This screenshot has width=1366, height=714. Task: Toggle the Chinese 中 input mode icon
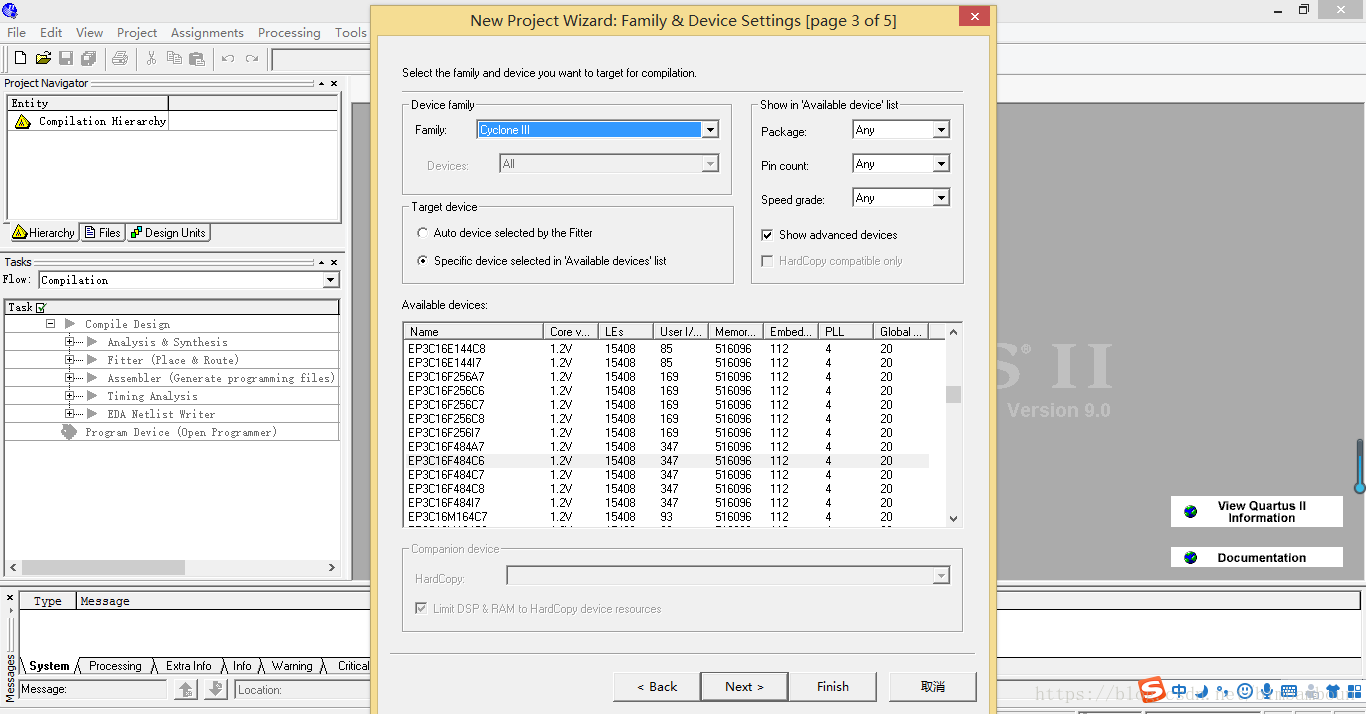1180,691
